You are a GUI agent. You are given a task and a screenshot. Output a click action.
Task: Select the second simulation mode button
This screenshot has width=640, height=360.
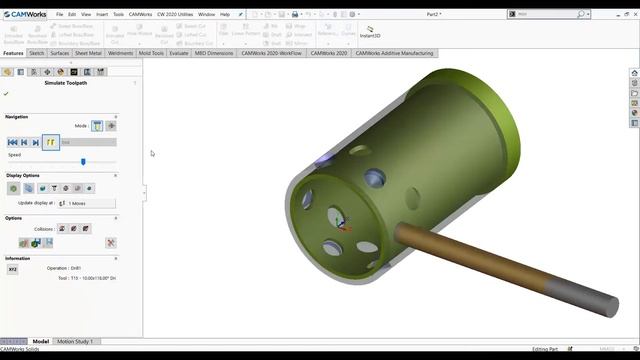(111, 126)
